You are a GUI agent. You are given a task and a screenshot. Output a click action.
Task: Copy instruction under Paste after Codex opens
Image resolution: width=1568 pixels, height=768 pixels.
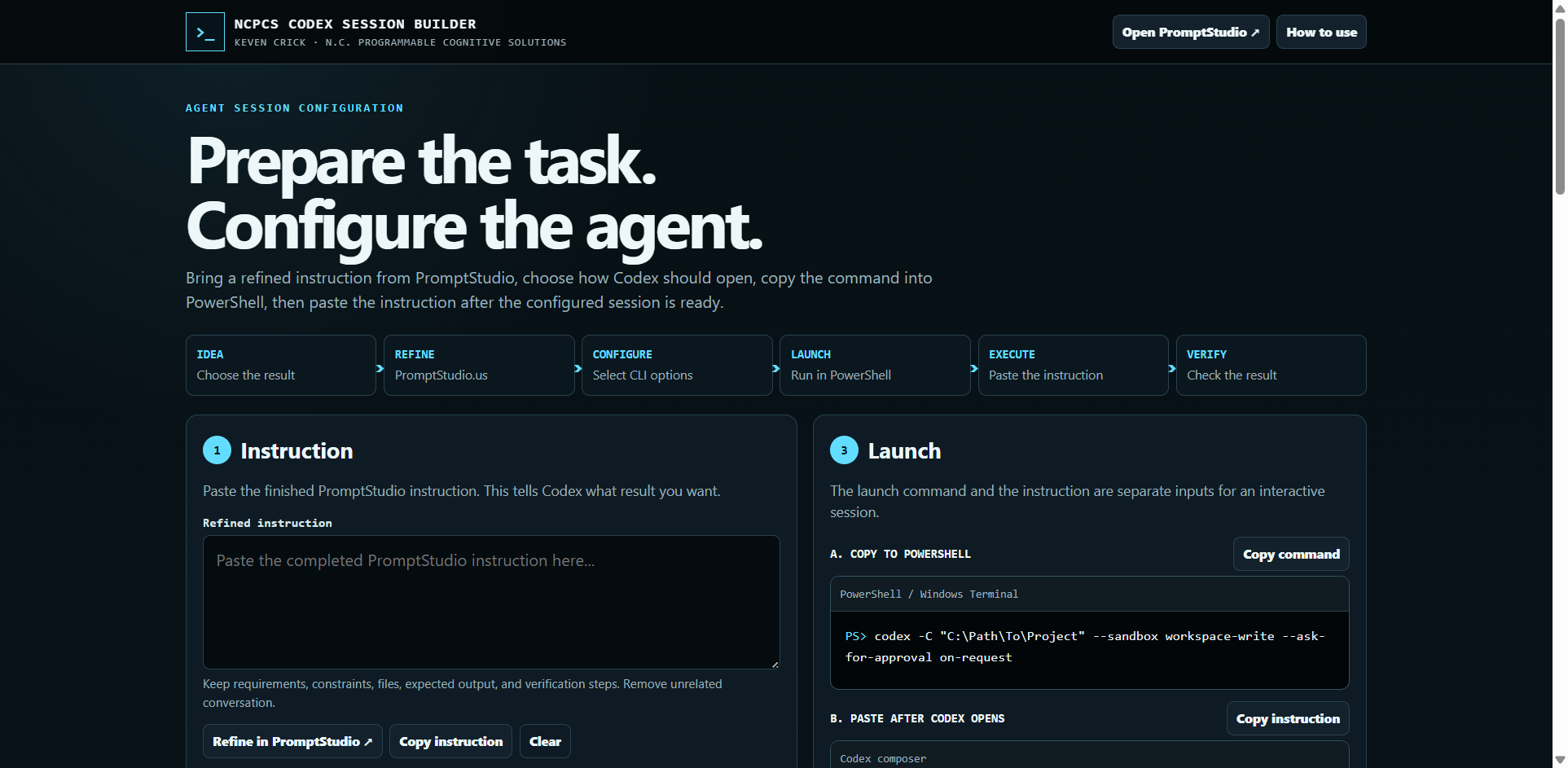(x=1287, y=718)
